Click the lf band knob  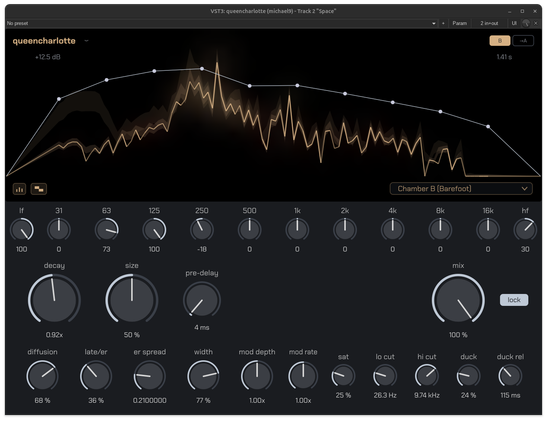22,230
